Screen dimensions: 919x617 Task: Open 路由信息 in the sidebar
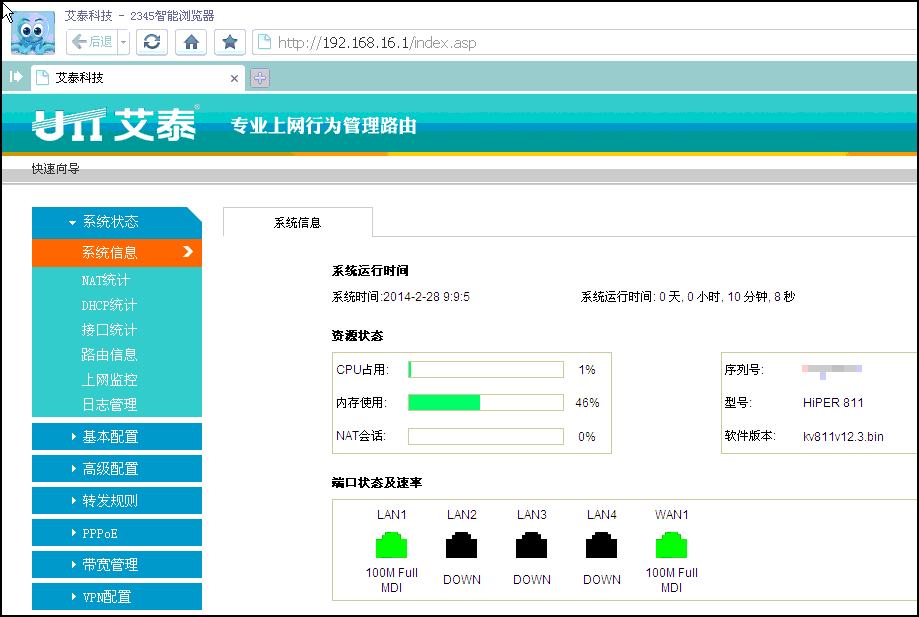109,354
